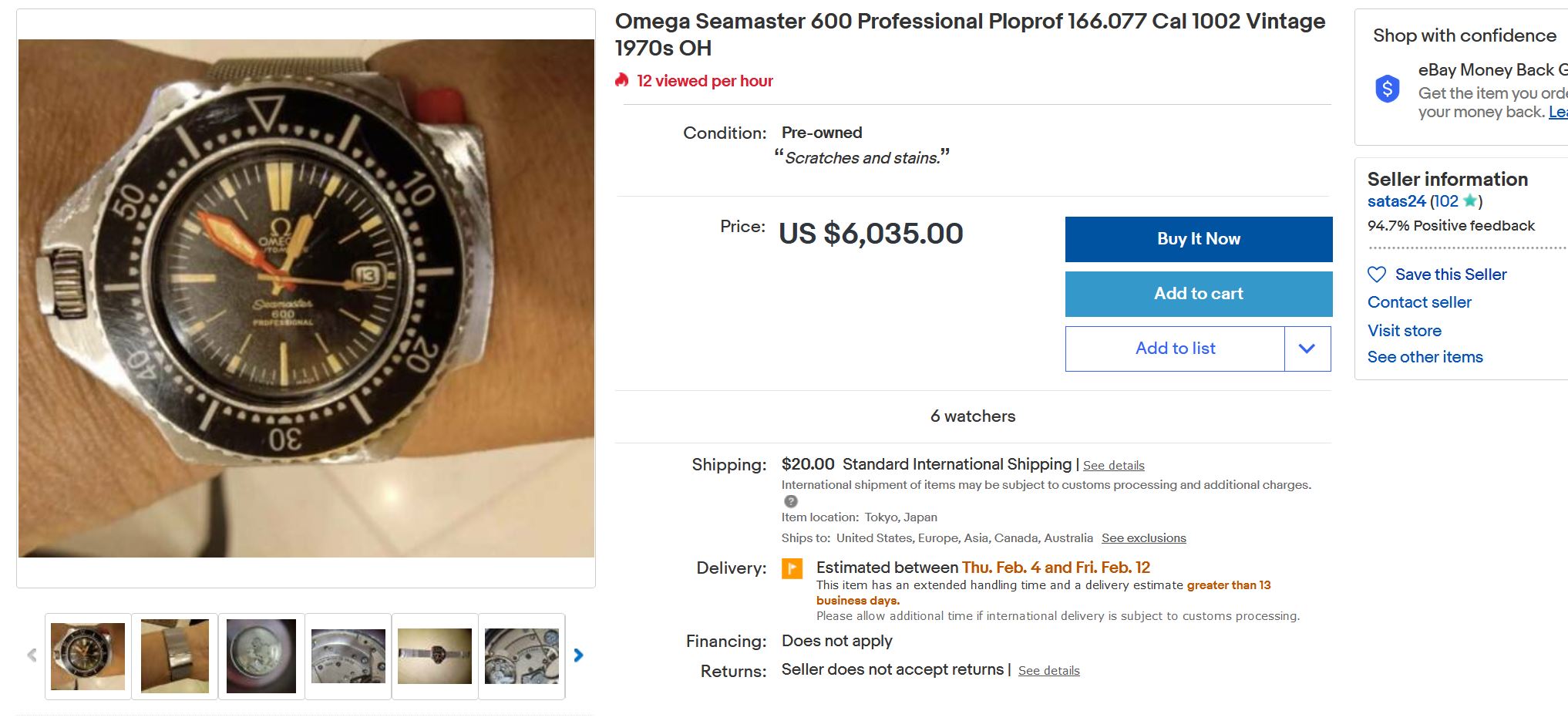Click the See other items link
Screen dimensions: 1568x721
click(1425, 357)
